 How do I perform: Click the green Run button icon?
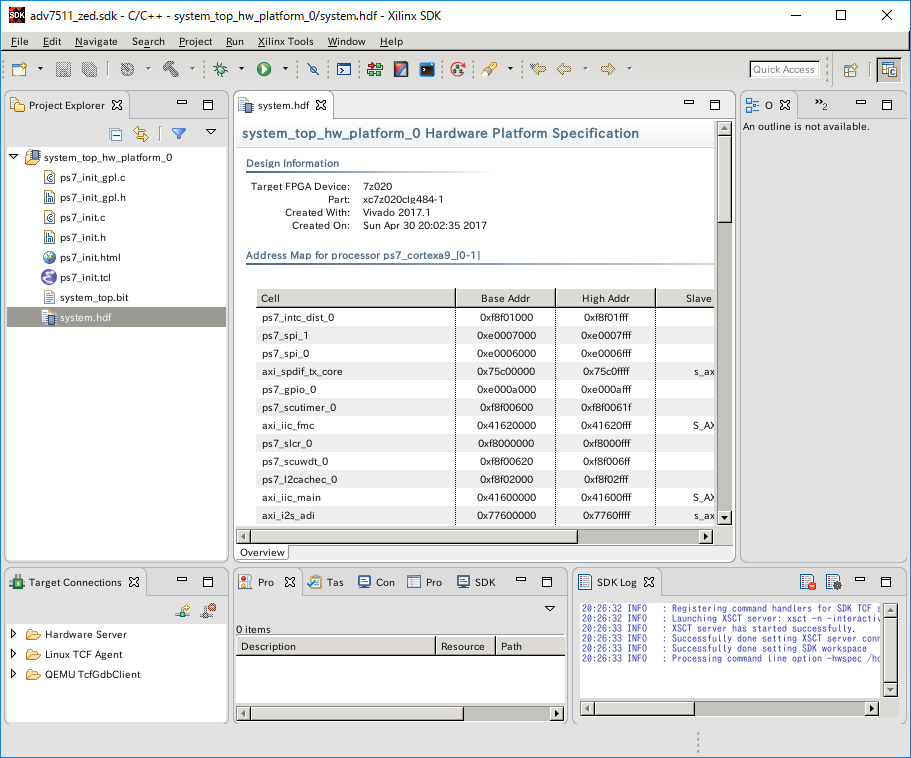click(264, 69)
